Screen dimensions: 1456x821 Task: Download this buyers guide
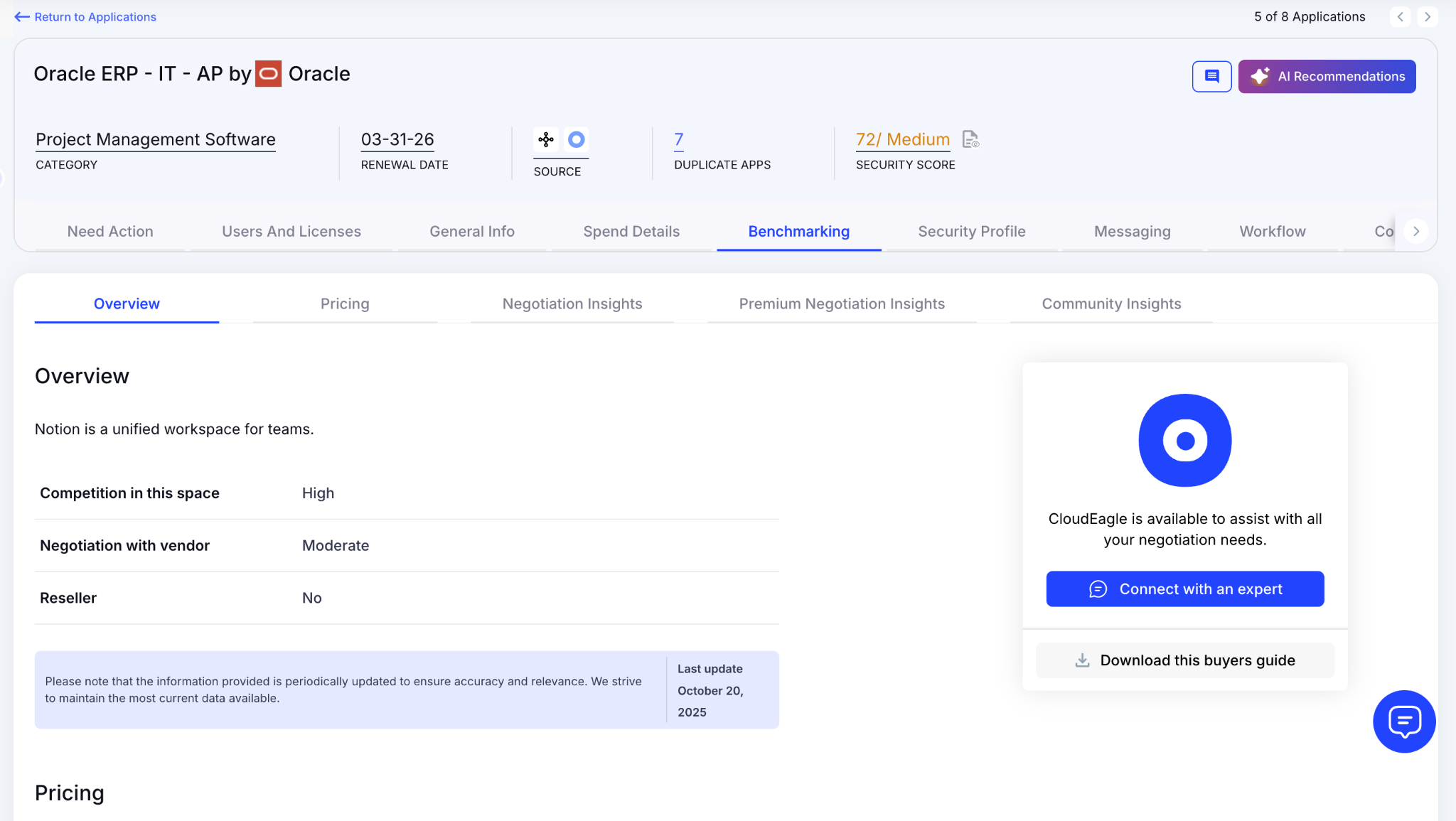click(x=1184, y=660)
